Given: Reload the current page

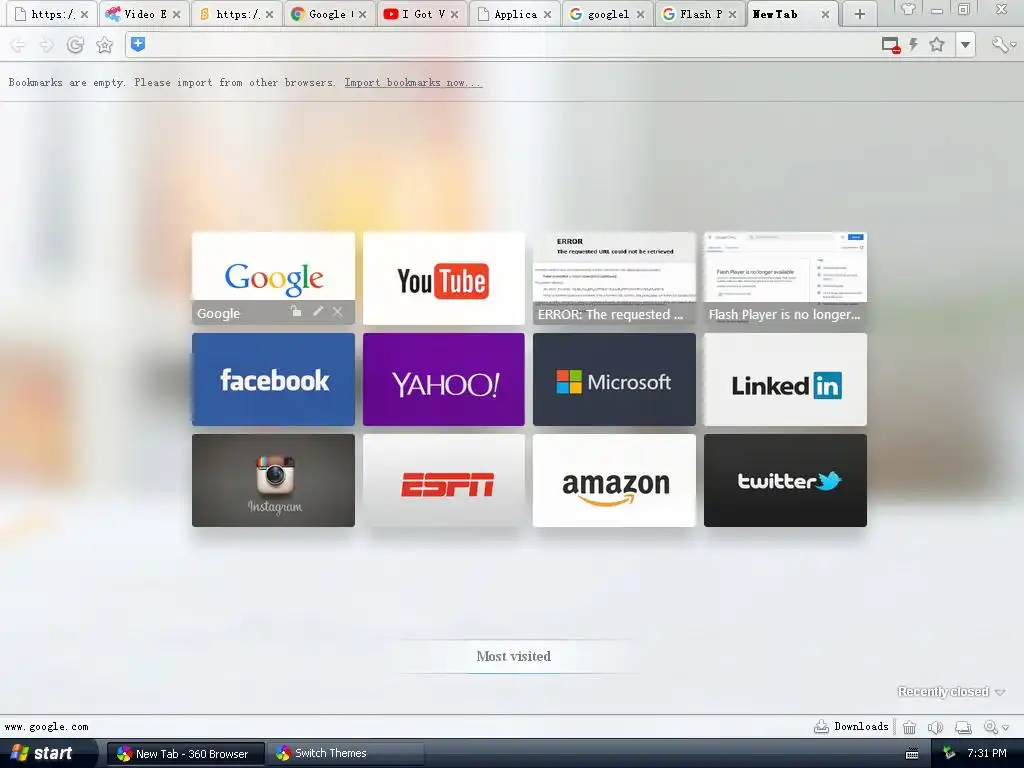Looking at the screenshot, I should click(76, 45).
